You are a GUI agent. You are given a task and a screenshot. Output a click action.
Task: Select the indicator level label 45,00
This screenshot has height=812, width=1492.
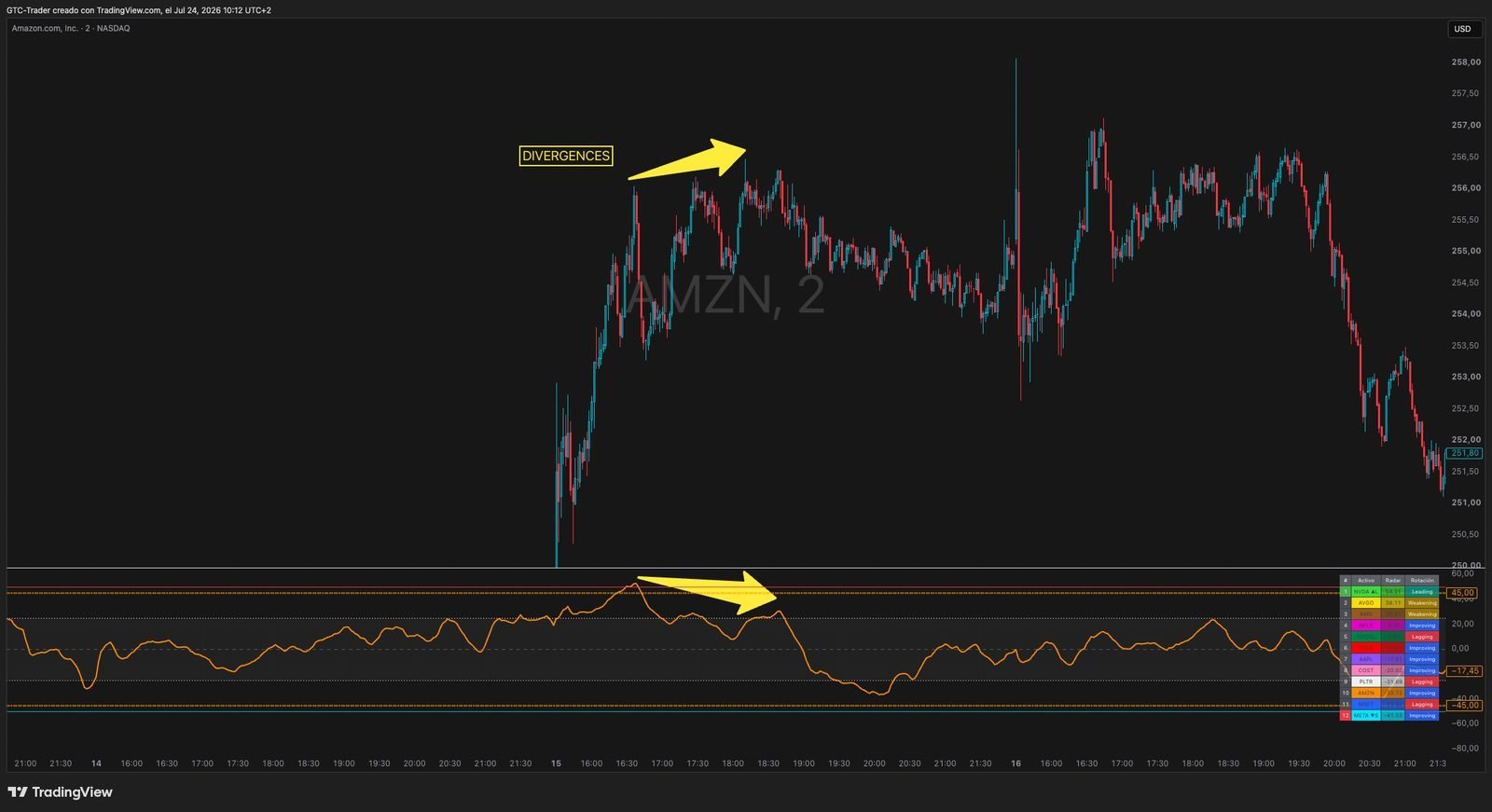(1462, 593)
